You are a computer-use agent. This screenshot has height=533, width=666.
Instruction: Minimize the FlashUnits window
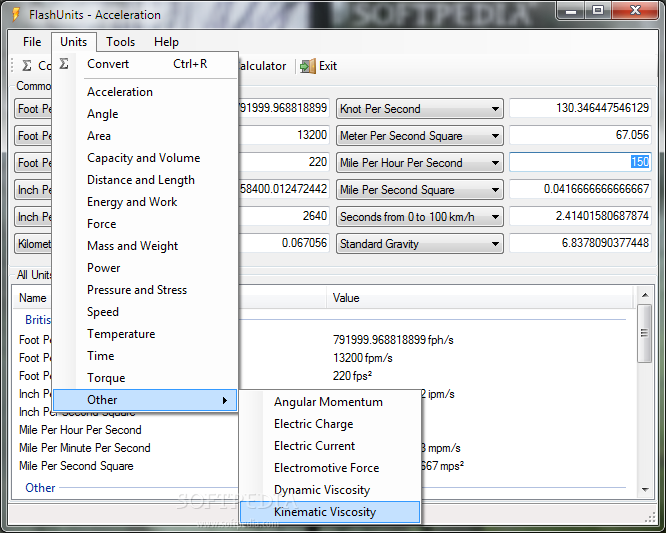pos(570,10)
